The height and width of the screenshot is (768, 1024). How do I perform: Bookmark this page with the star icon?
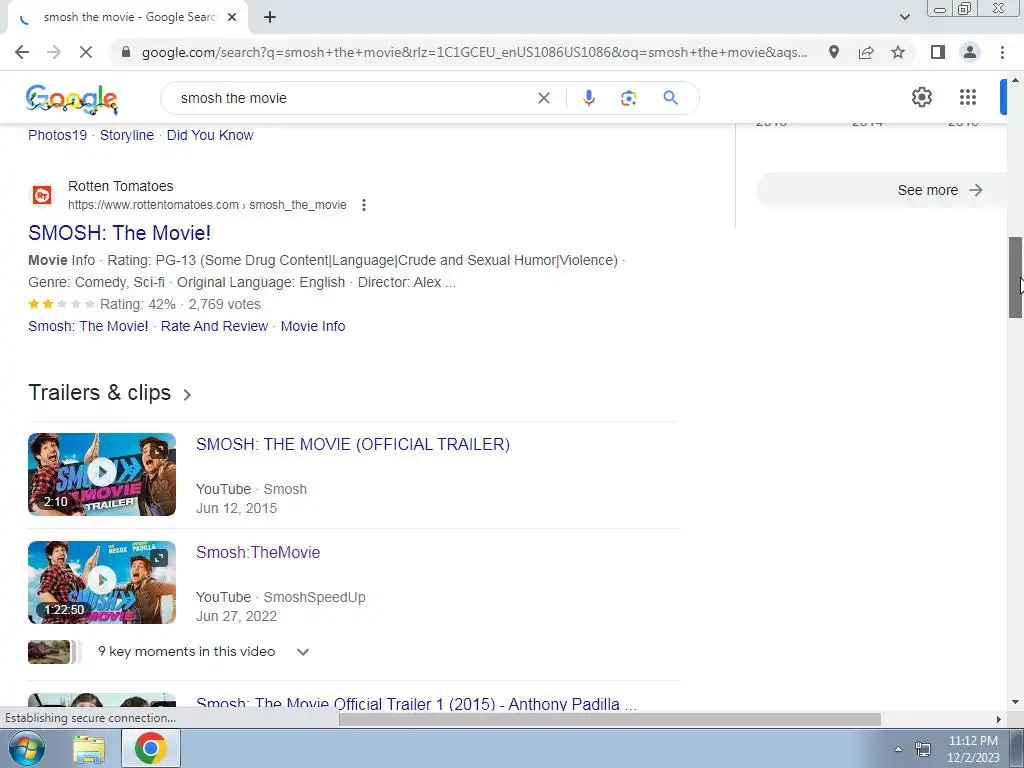tap(898, 52)
